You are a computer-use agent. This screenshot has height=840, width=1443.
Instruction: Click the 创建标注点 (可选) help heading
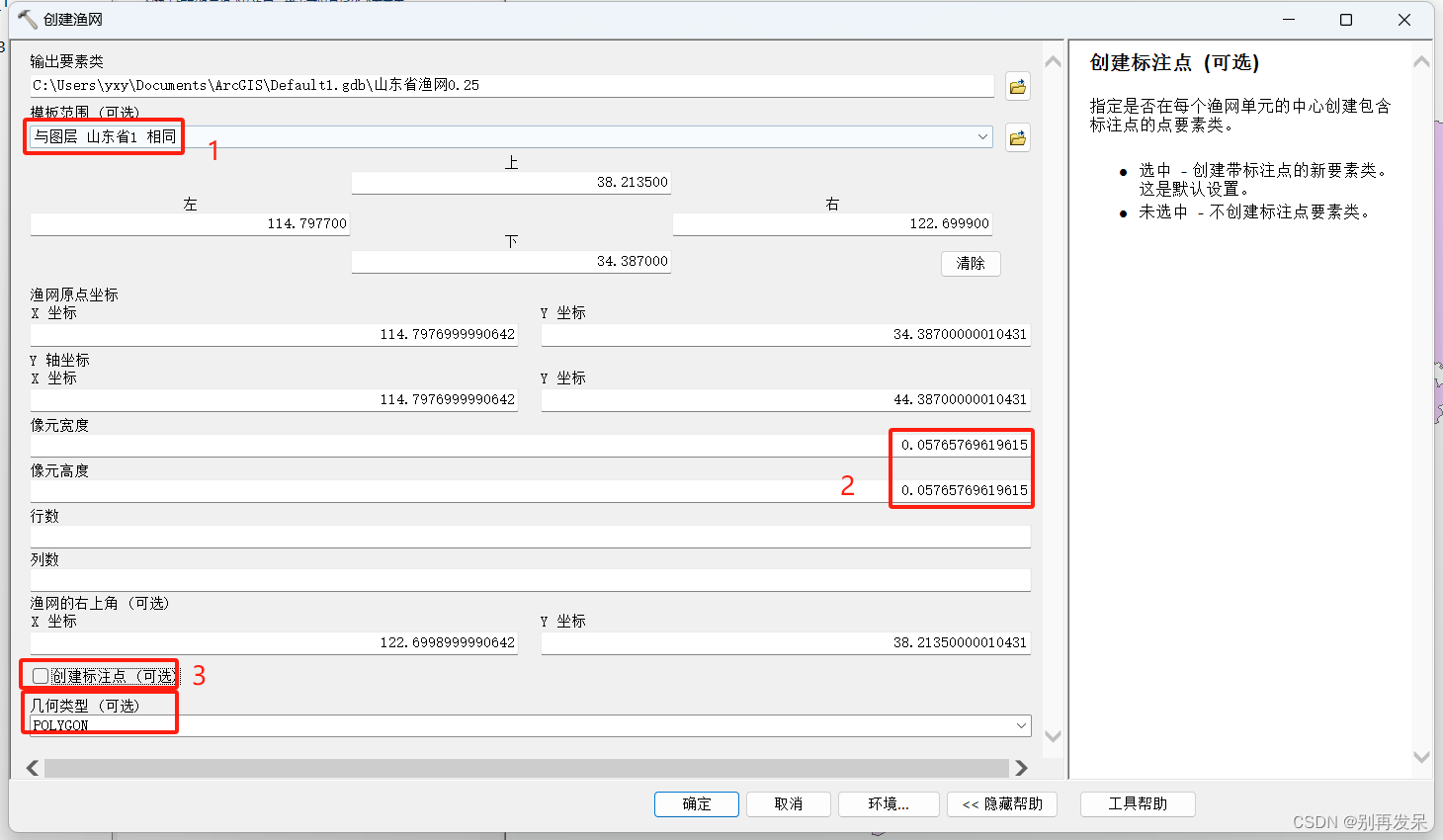click(x=1174, y=63)
